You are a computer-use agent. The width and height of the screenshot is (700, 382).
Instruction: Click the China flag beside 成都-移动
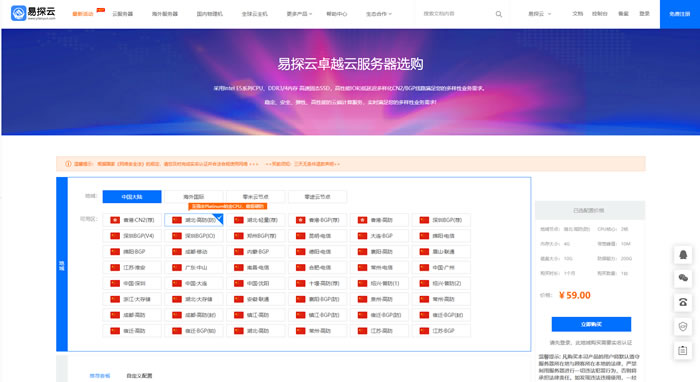[177, 252]
